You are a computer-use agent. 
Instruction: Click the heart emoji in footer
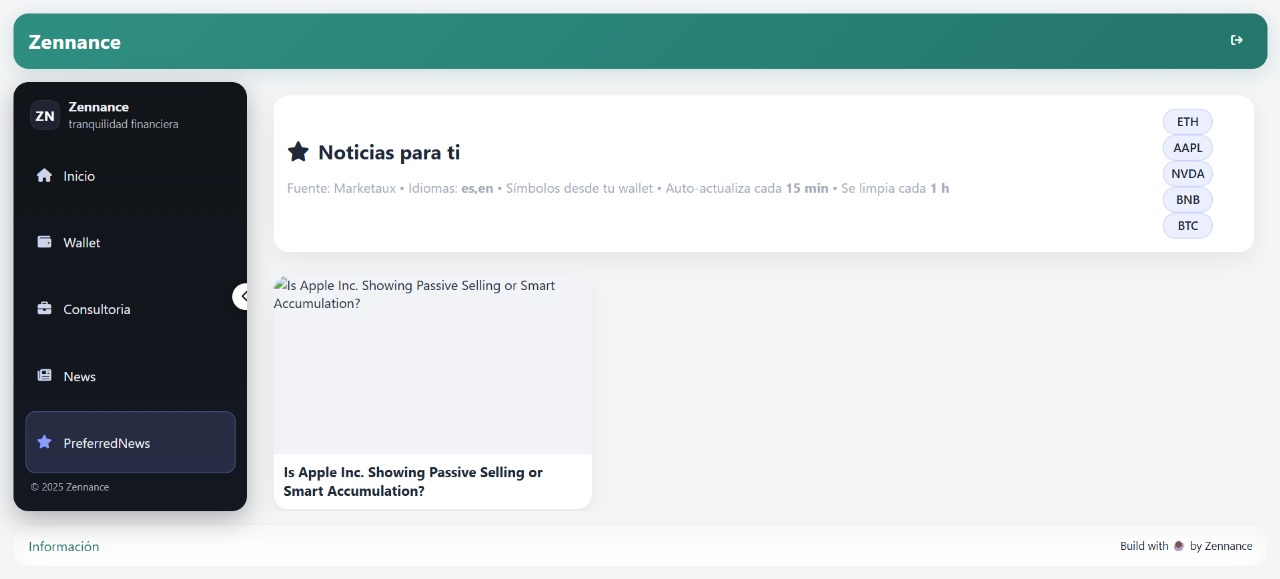tap(1179, 546)
